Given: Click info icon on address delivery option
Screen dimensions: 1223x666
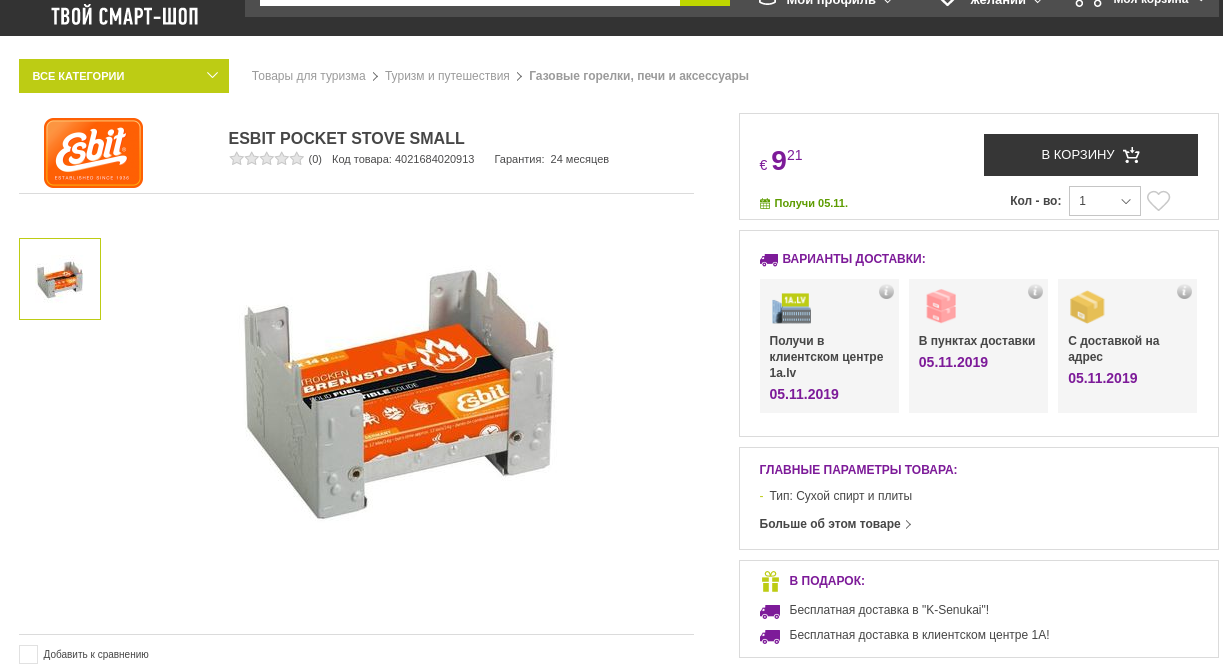Looking at the screenshot, I should (1184, 292).
